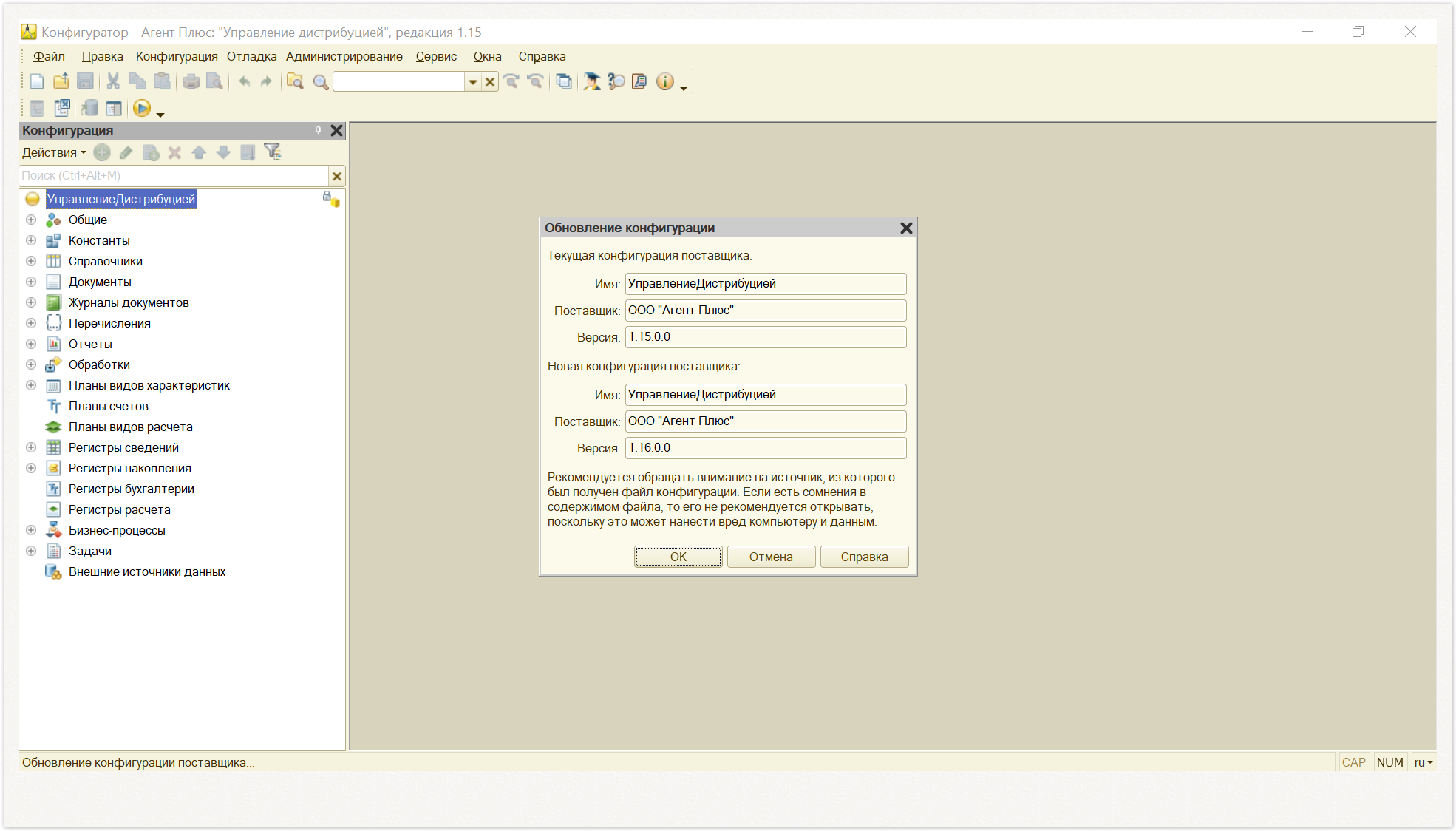
Task: Expand the Регистры сведений tree node
Action: [31, 447]
